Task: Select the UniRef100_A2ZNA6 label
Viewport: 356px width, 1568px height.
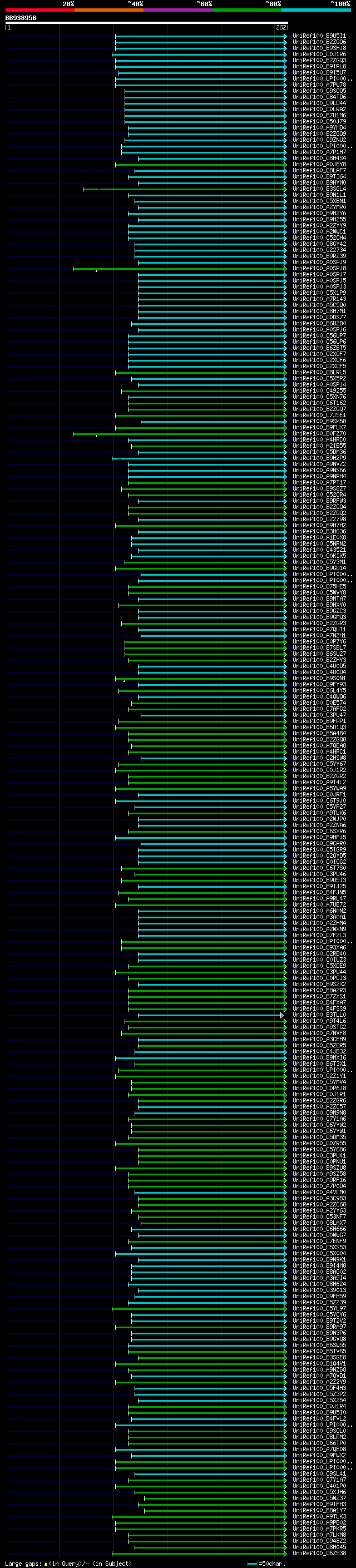Action: [319, 825]
